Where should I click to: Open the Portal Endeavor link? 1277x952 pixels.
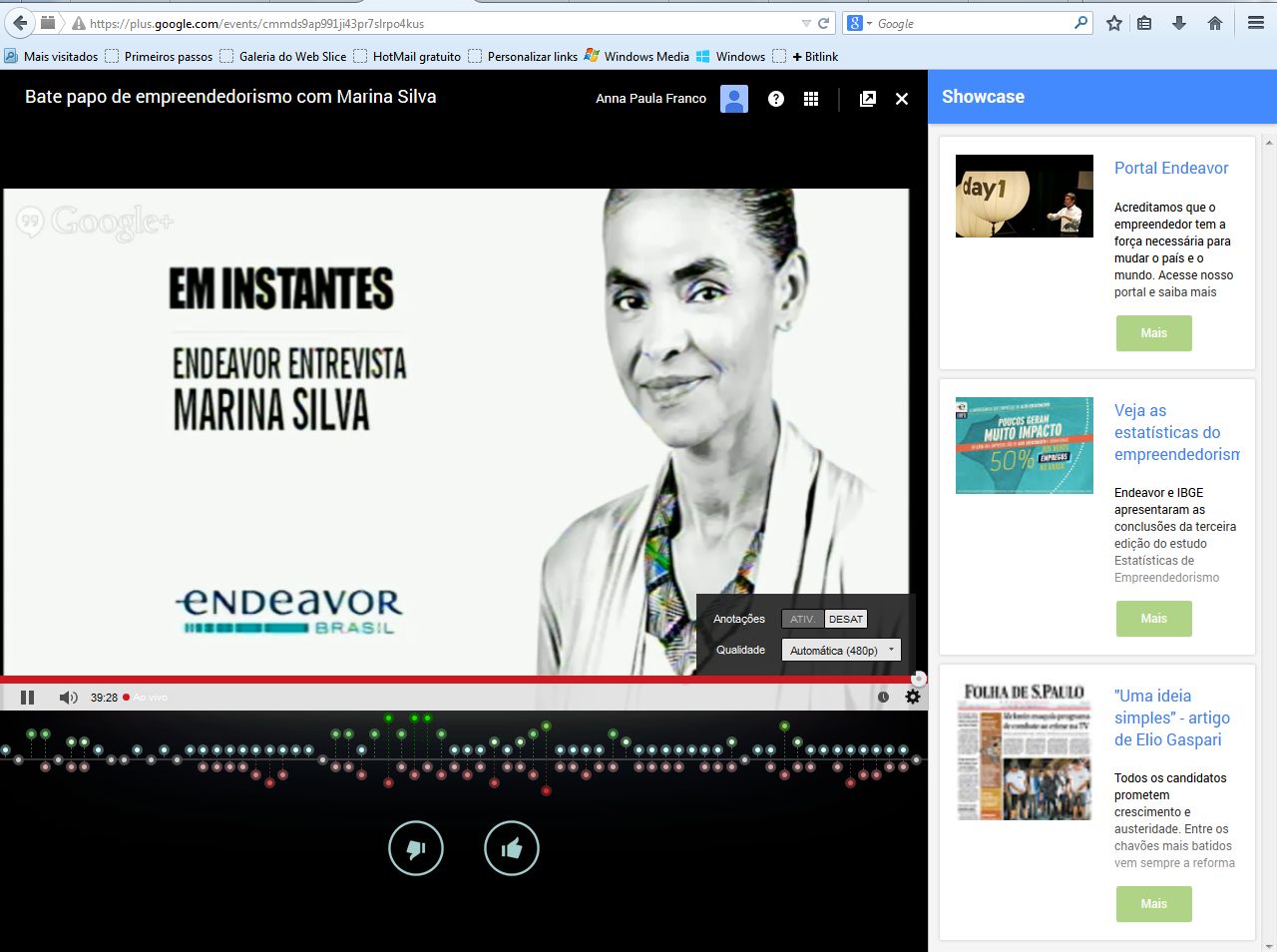click(x=1171, y=168)
